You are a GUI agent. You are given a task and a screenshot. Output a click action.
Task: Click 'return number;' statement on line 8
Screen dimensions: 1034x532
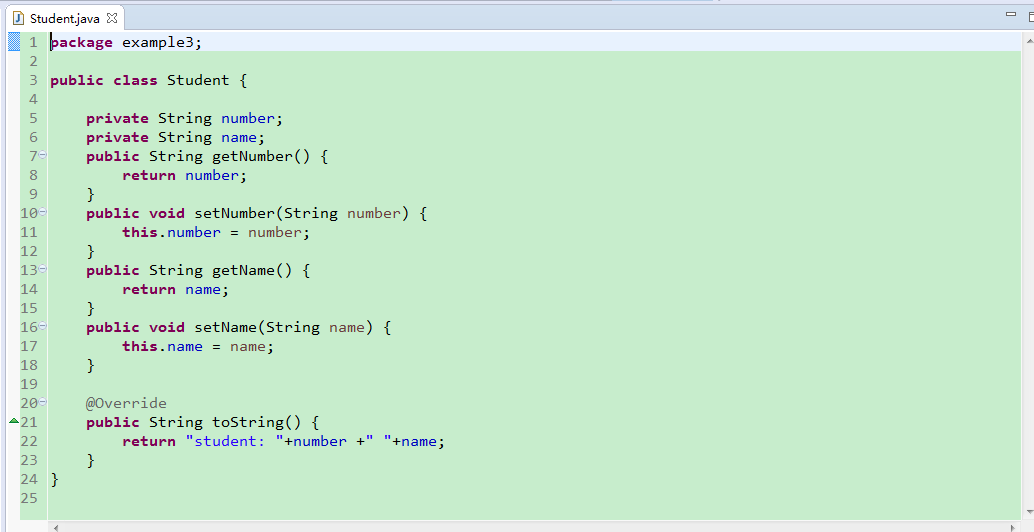click(x=185, y=175)
